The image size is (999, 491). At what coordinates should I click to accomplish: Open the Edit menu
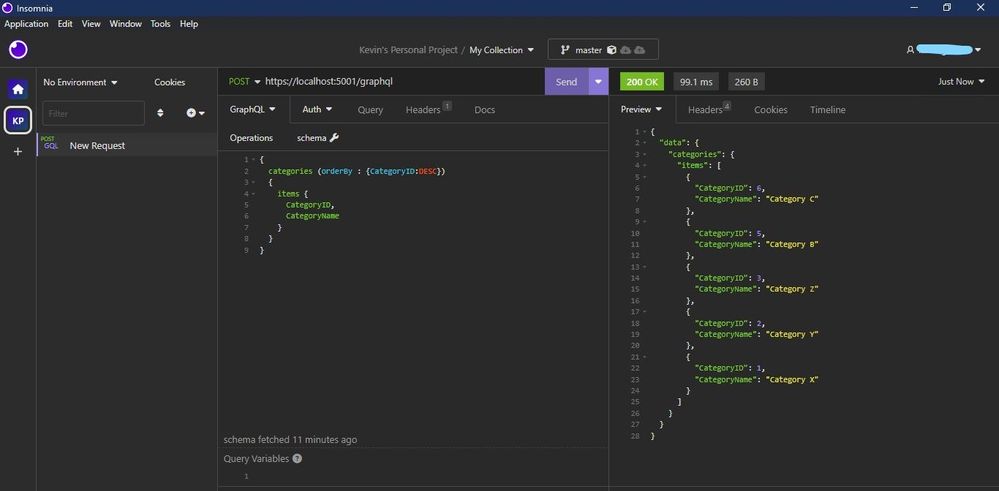pyautogui.click(x=65, y=24)
